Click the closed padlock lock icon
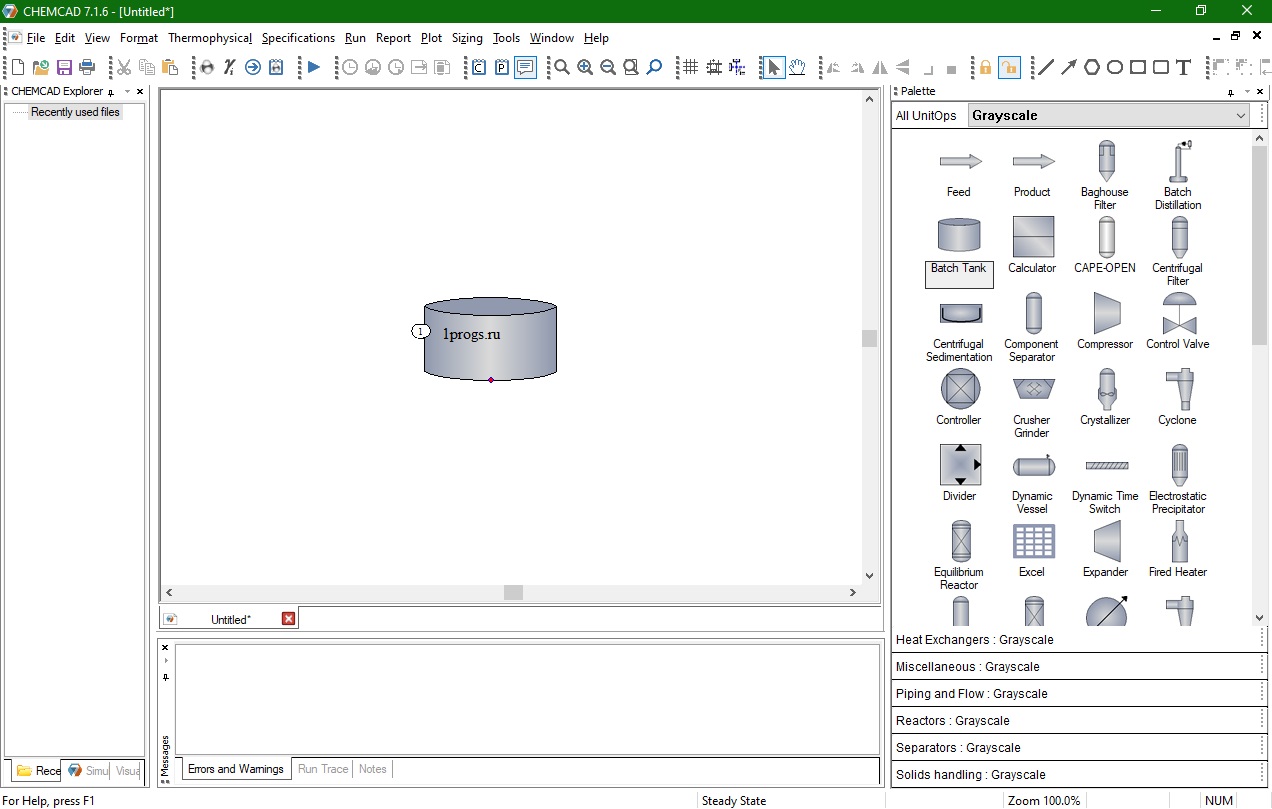The width and height of the screenshot is (1272, 809). (985, 67)
